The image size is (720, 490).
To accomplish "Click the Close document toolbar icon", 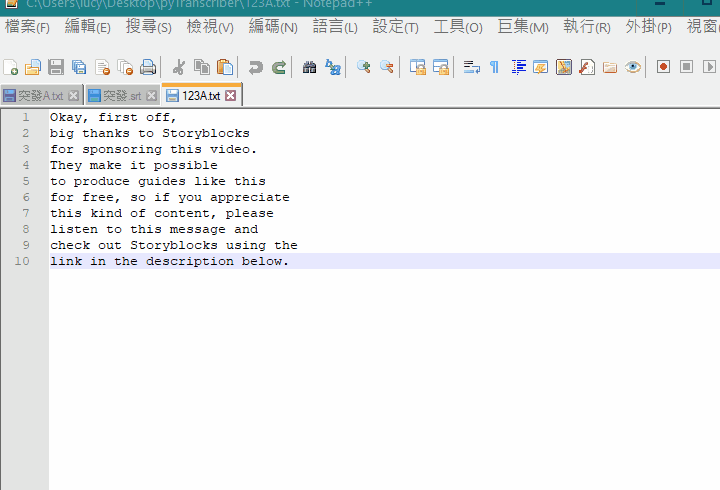I will click(102, 68).
